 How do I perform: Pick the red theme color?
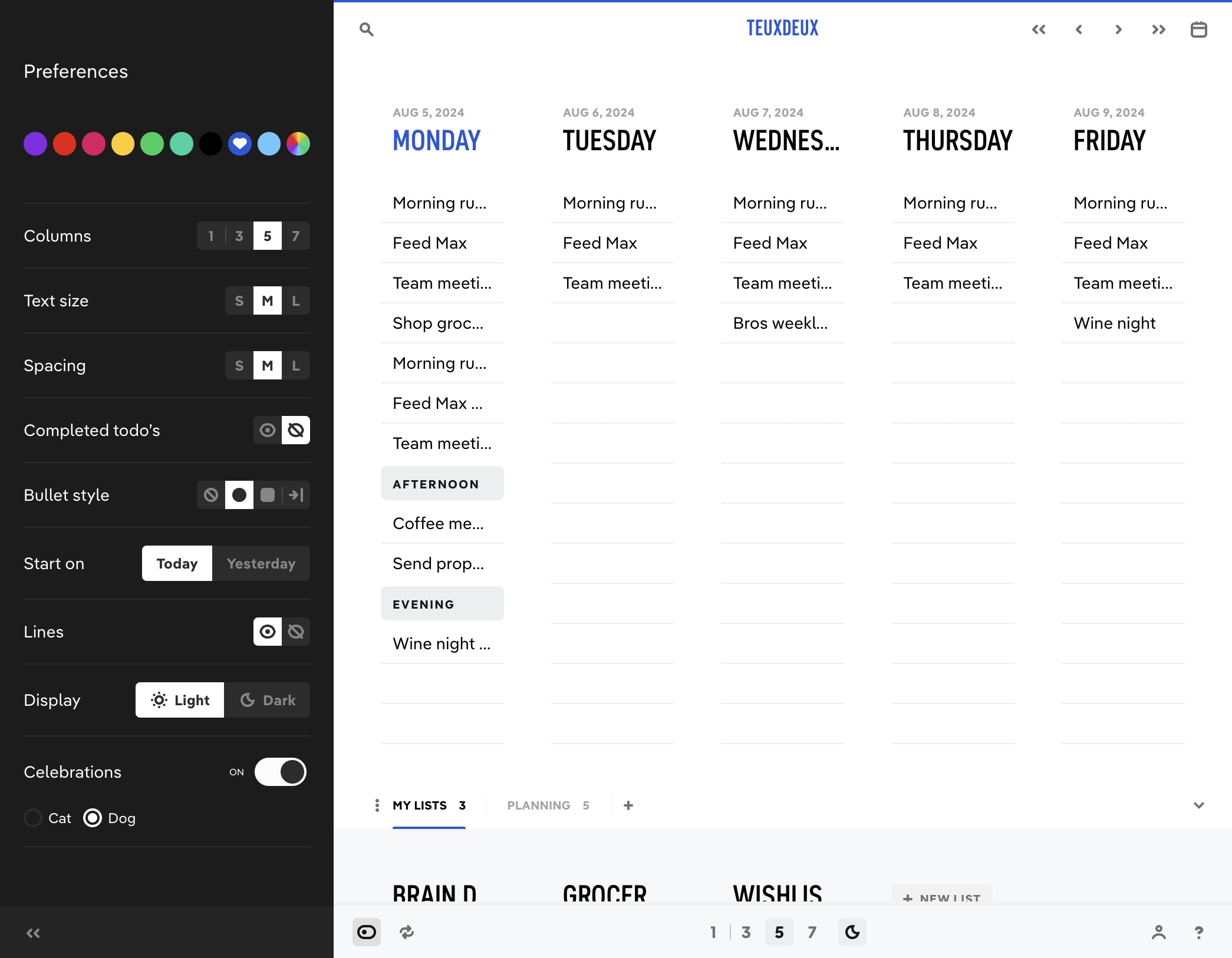(x=64, y=144)
